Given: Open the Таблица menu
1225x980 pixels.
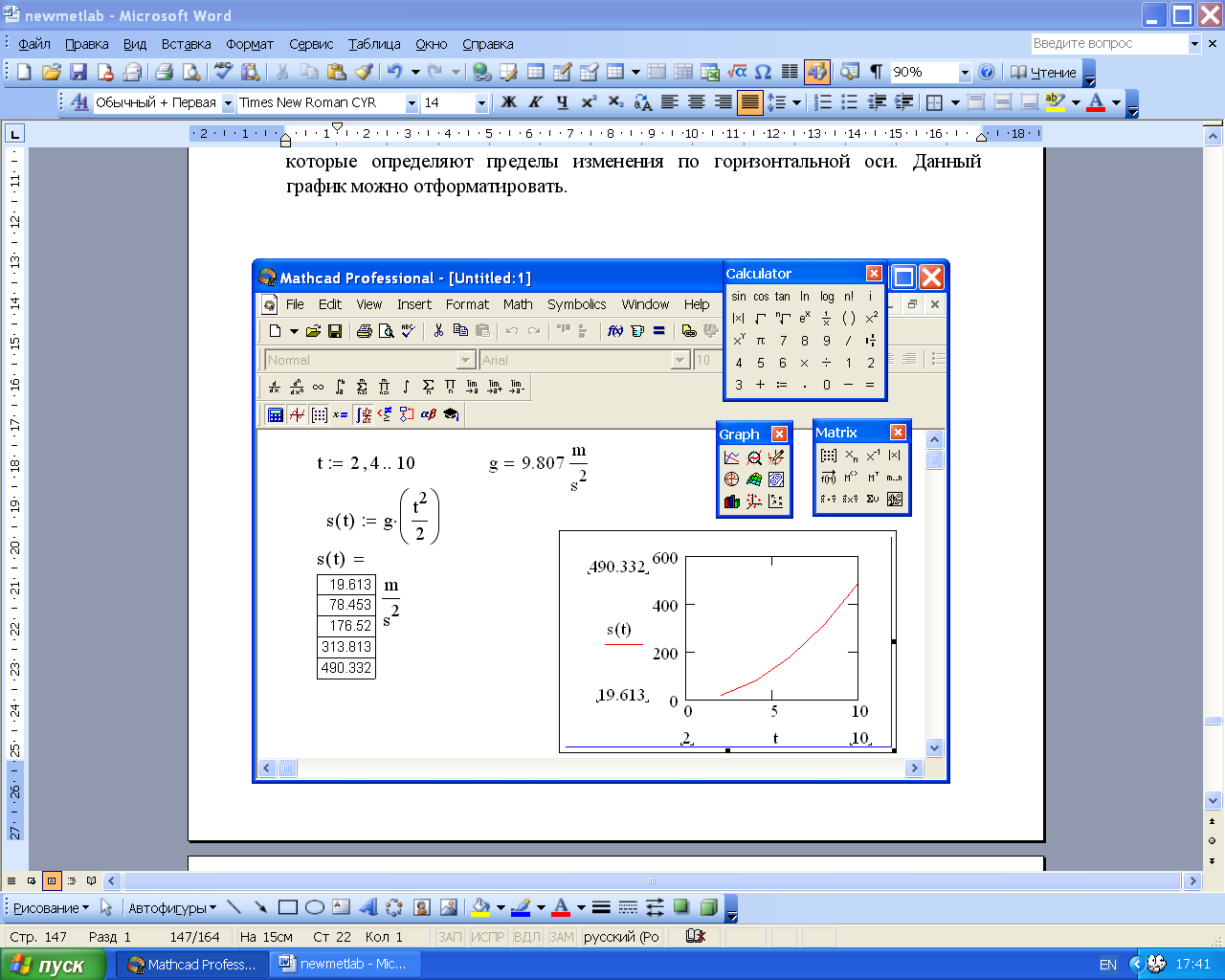Looking at the screenshot, I should [x=374, y=44].
